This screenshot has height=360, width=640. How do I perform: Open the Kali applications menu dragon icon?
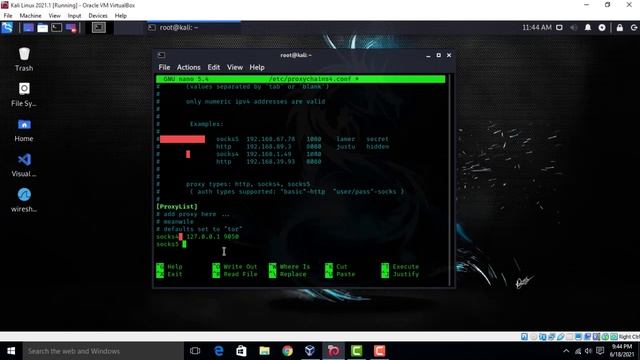(7, 28)
